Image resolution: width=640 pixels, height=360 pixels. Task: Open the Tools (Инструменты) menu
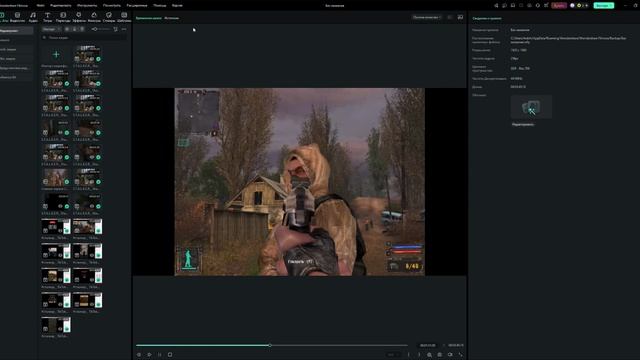point(87,6)
